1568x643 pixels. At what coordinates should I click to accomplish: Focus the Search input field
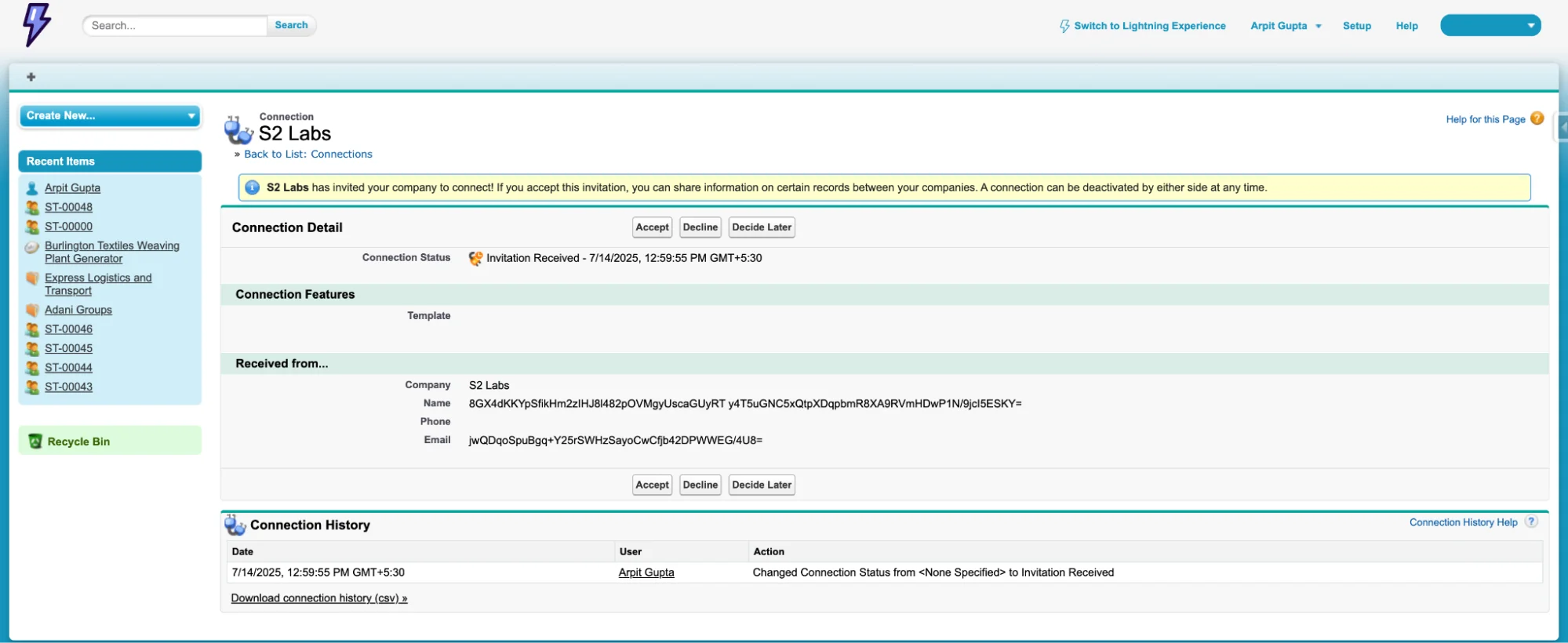point(175,26)
